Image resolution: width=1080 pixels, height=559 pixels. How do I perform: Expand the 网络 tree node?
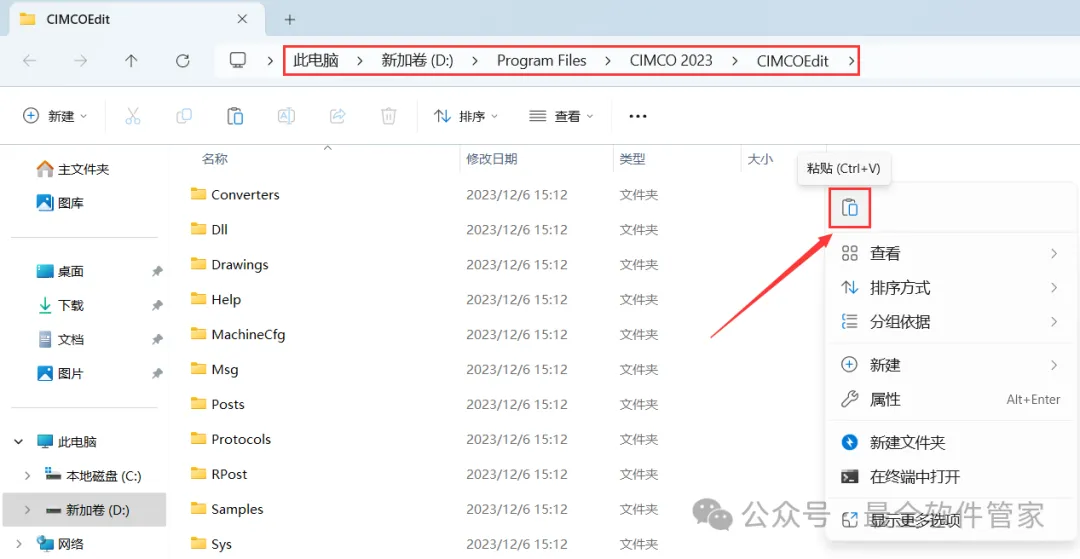(x=19, y=544)
